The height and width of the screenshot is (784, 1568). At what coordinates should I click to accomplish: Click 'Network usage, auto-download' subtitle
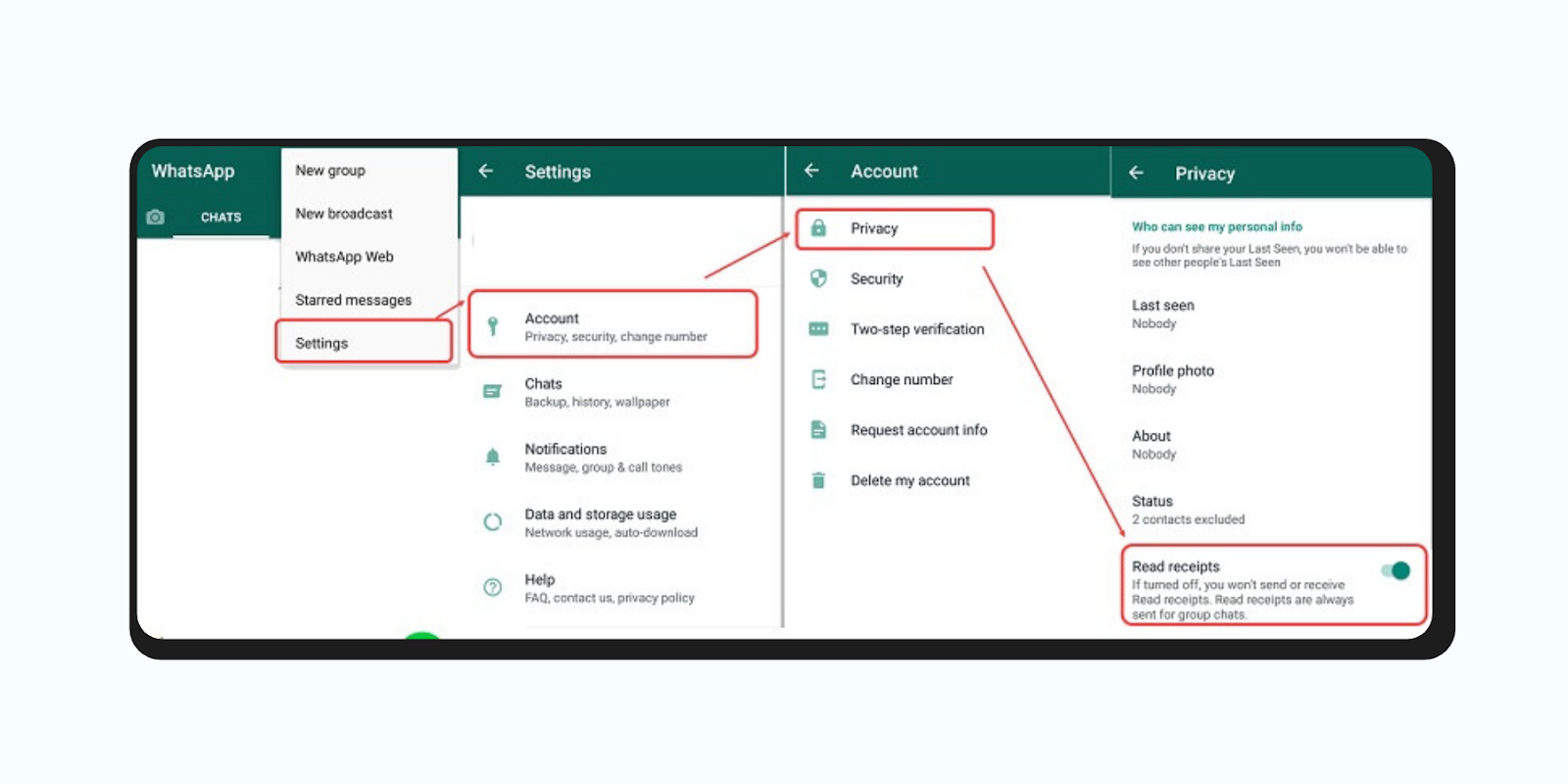pos(611,533)
